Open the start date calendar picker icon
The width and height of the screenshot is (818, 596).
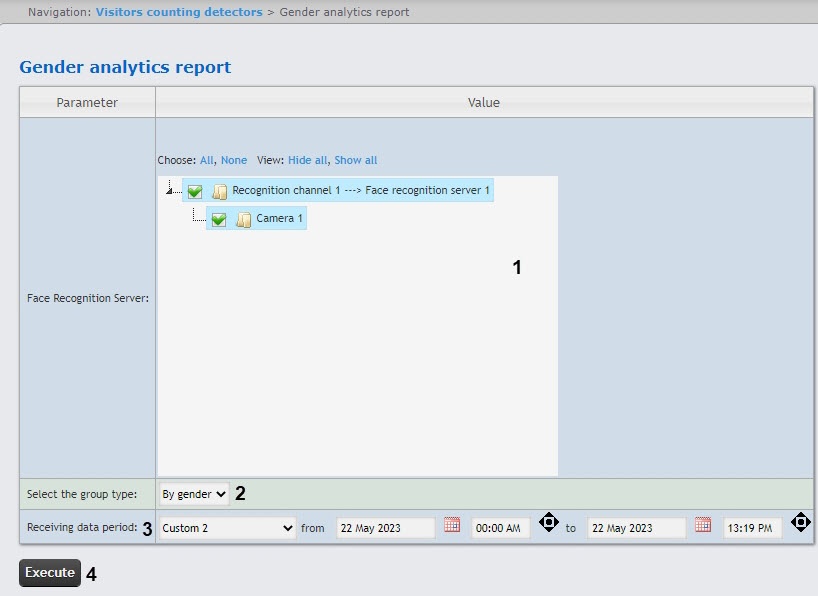coord(452,525)
